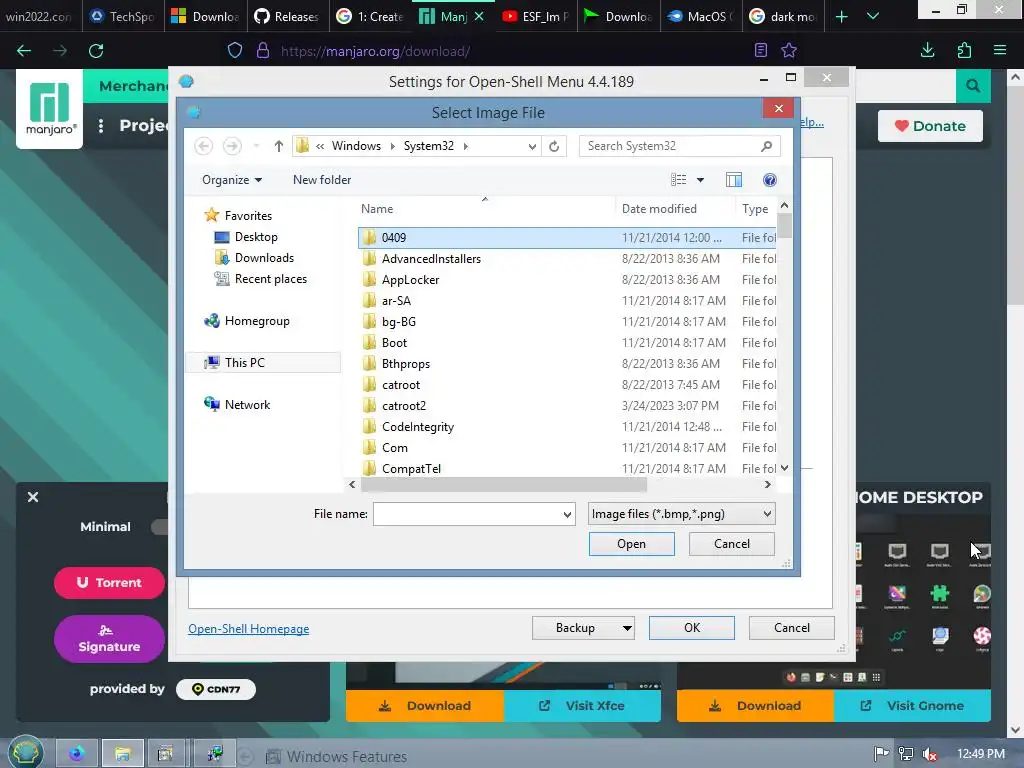Toggle the Minimal switch

coord(159,527)
